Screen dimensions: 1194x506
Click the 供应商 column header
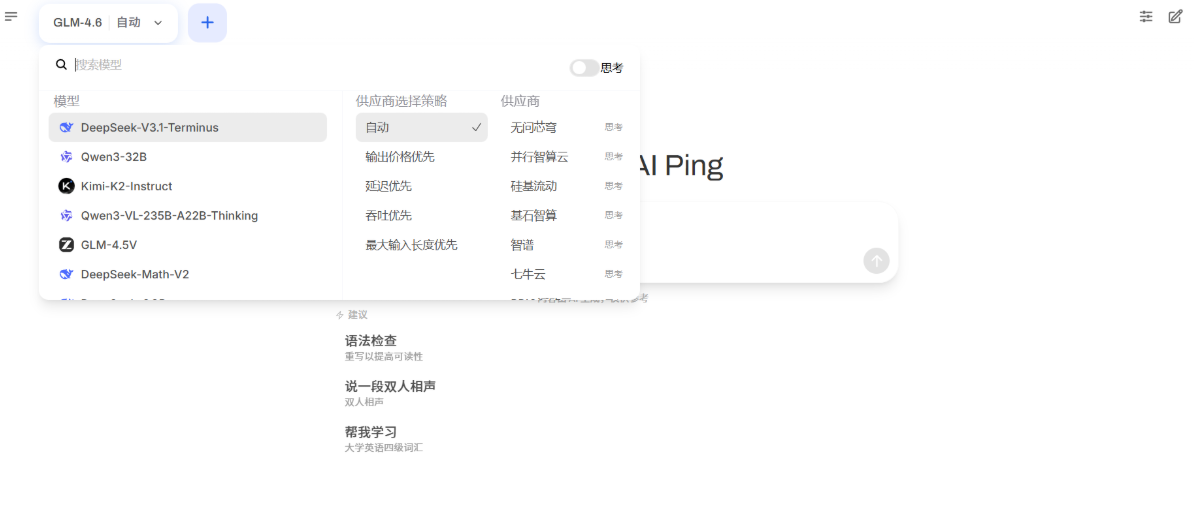[x=521, y=101]
